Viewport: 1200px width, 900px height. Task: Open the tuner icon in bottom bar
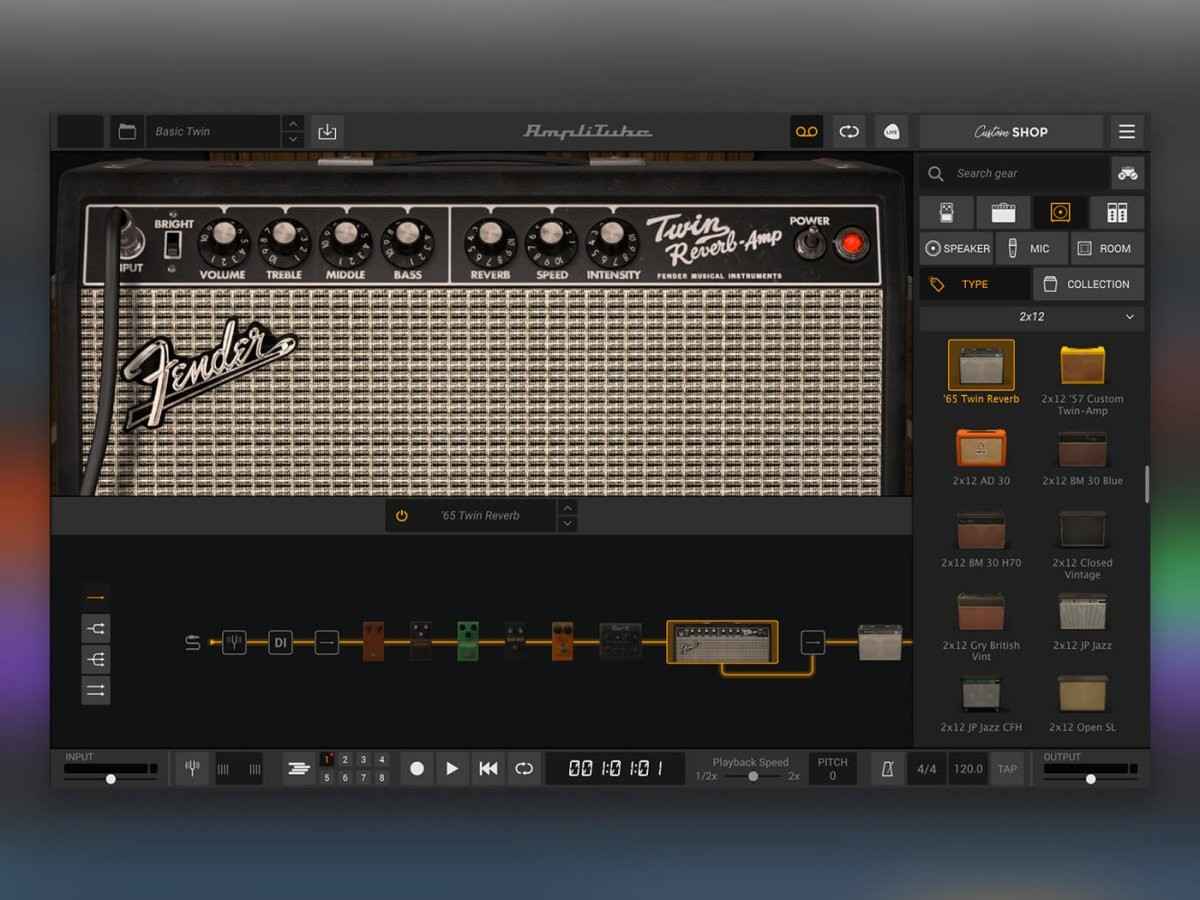pos(193,768)
